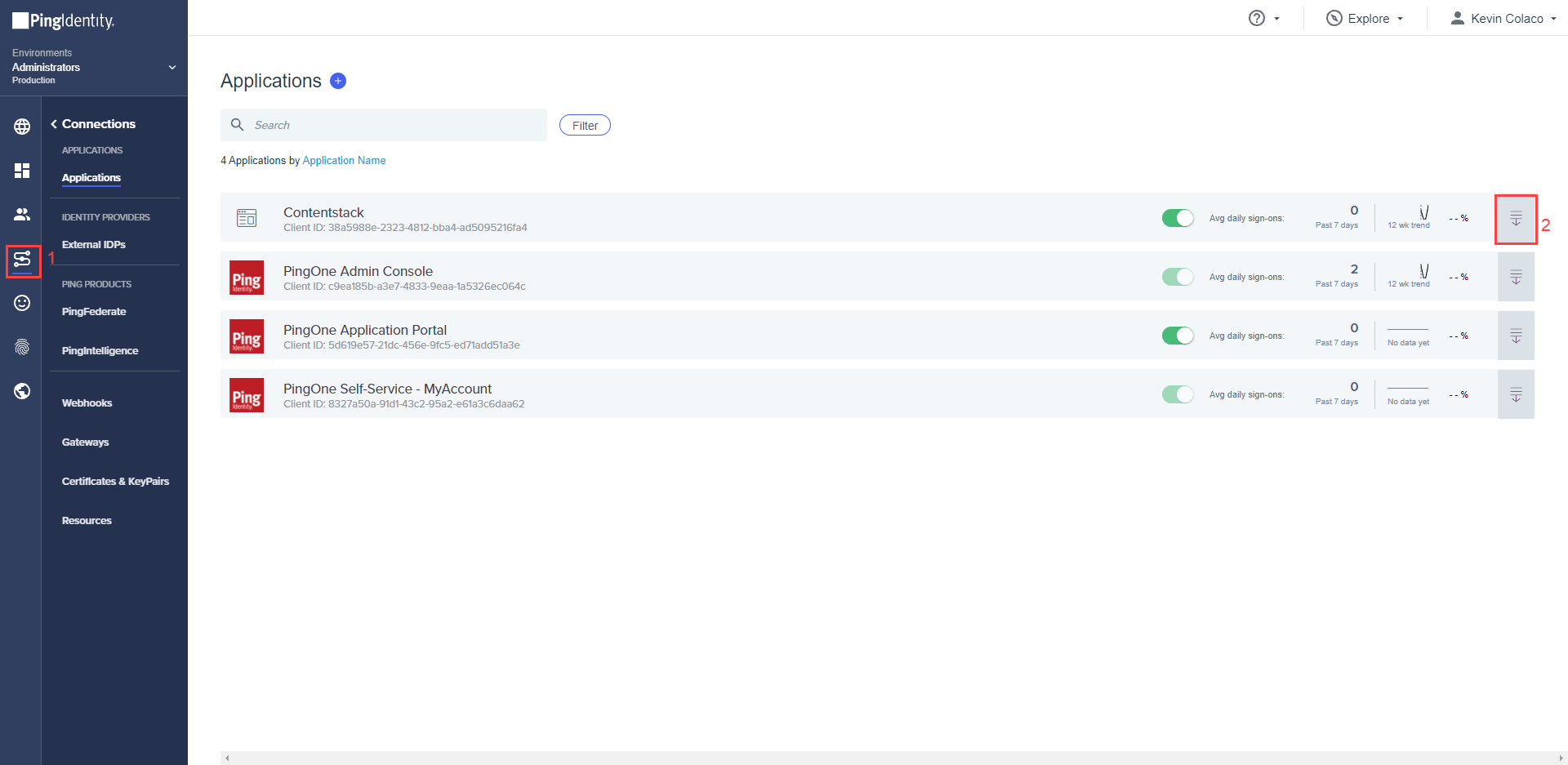This screenshot has height=765, width=1568.
Task: Click PingOne Application Portal Client ID text
Action: pyautogui.click(x=402, y=345)
